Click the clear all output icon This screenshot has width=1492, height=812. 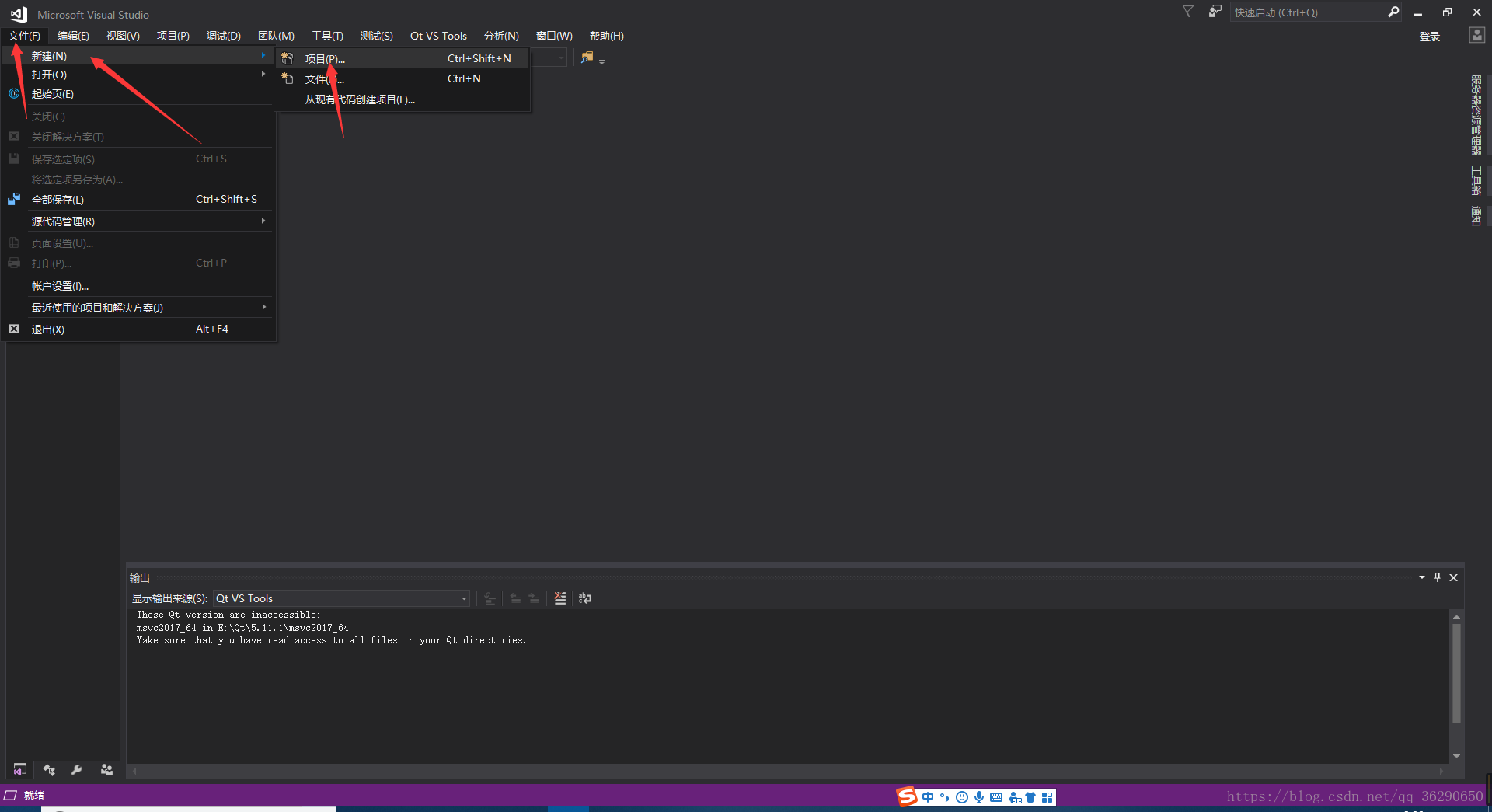pos(559,598)
